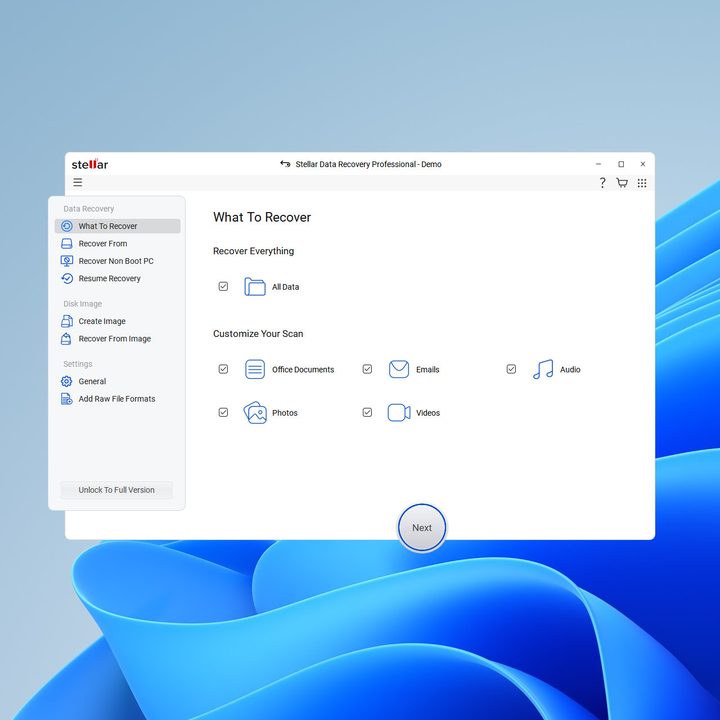This screenshot has height=720, width=720.
Task: Click the Recover From Image icon
Action: tap(66, 338)
